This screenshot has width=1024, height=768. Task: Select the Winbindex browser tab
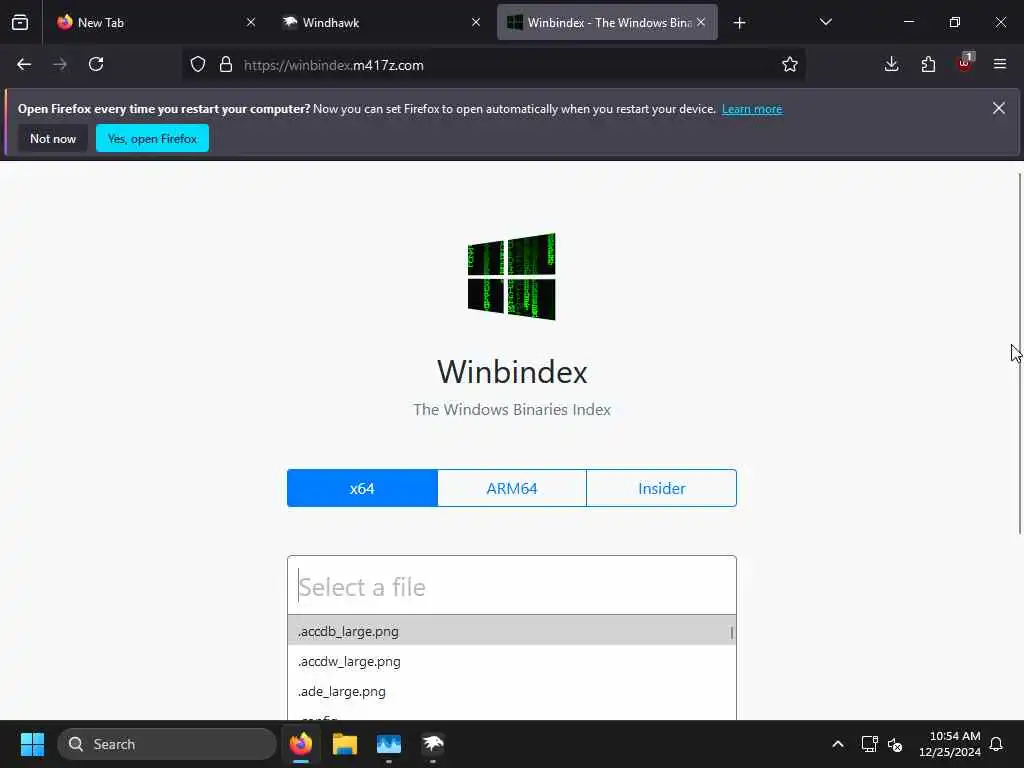pyautogui.click(x=607, y=23)
